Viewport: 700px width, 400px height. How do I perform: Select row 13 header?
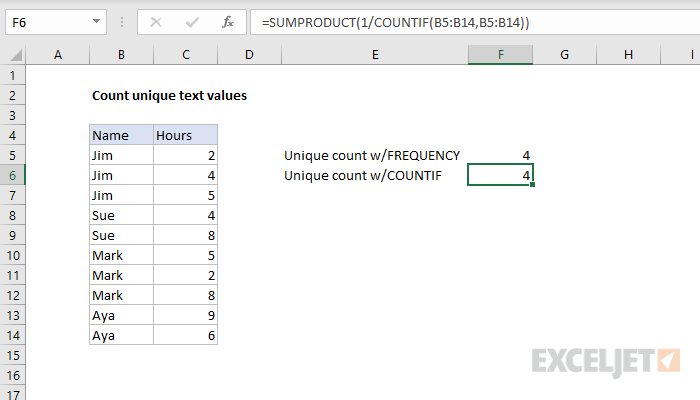[x=12, y=315]
